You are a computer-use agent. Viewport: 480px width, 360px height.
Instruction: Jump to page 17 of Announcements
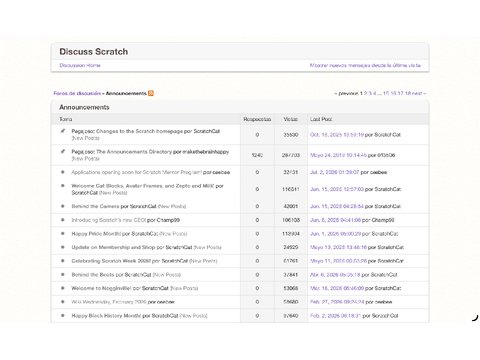pos(401,93)
